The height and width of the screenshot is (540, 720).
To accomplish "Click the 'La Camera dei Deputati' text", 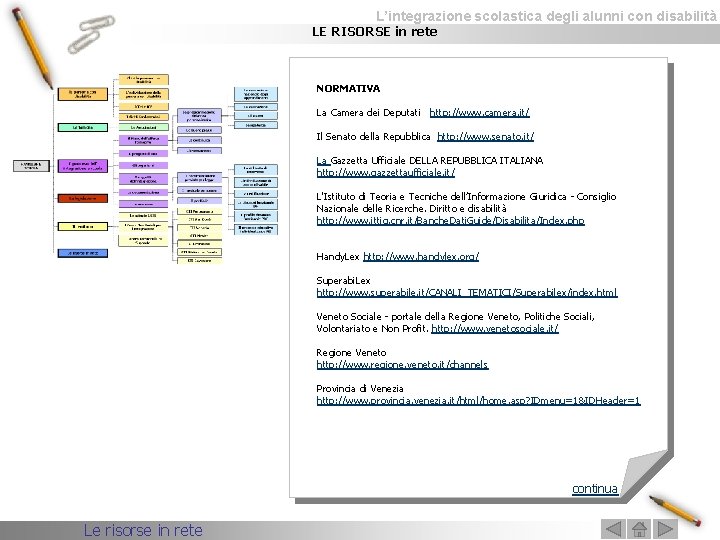I will [368, 112].
